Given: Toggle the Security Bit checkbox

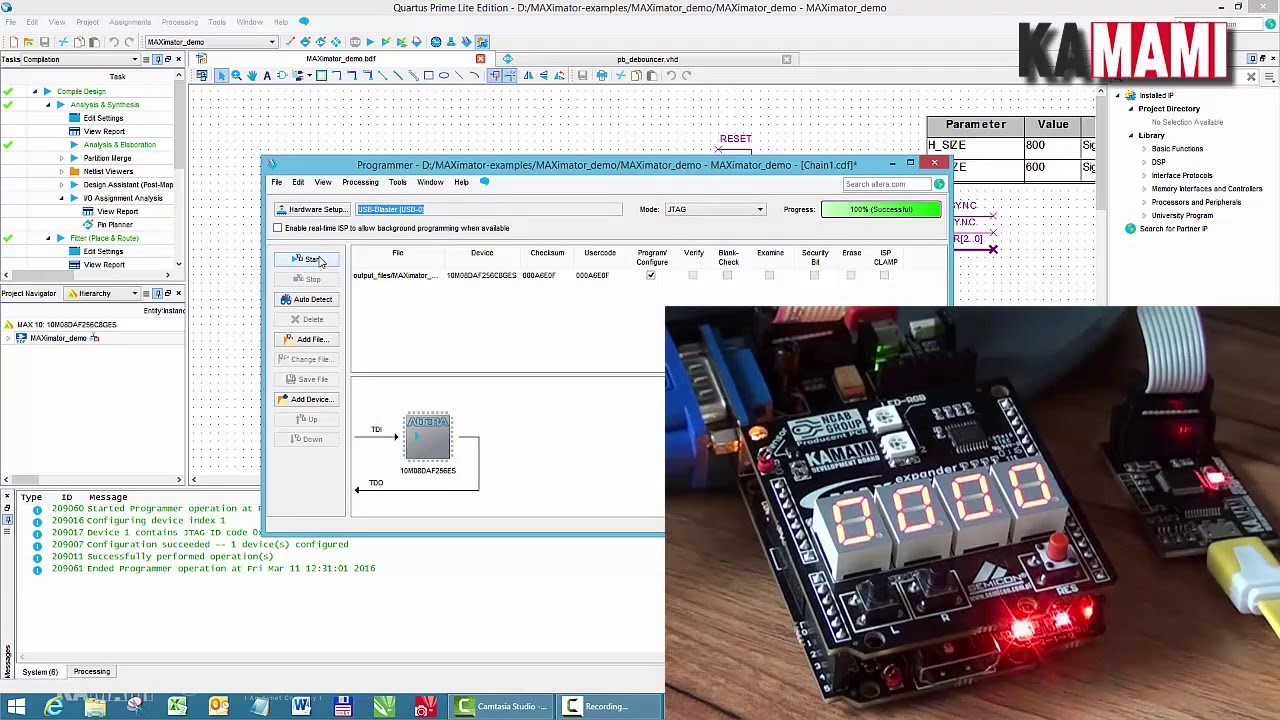Looking at the screenshot, I should (814, 275).
